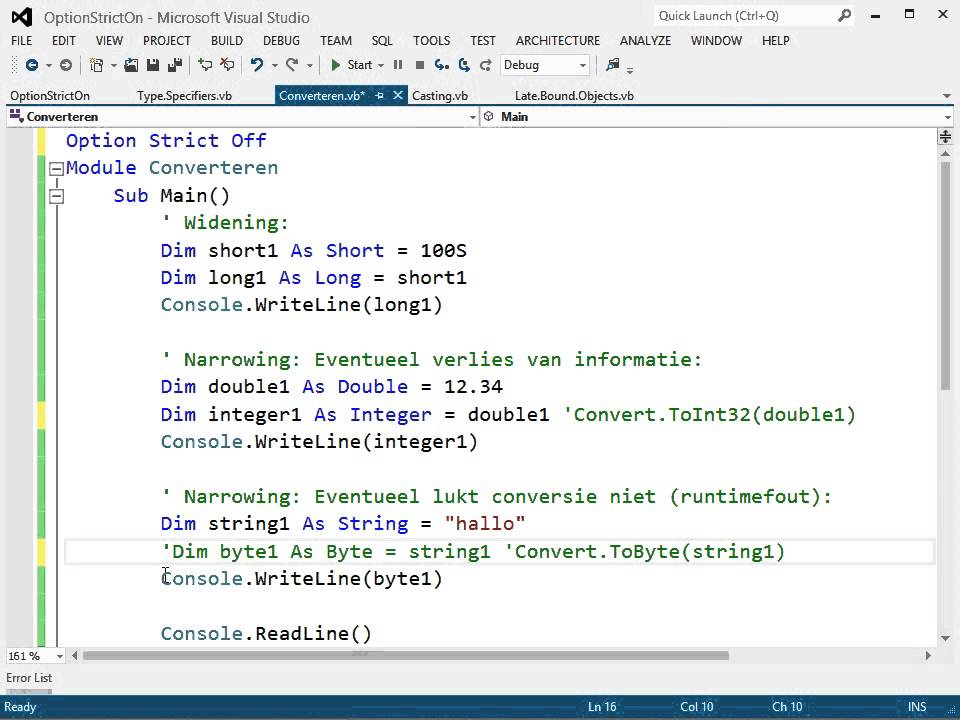Open the Error List panel tab
The height and width of the screenshot is (720, 960).
[29, 678]
